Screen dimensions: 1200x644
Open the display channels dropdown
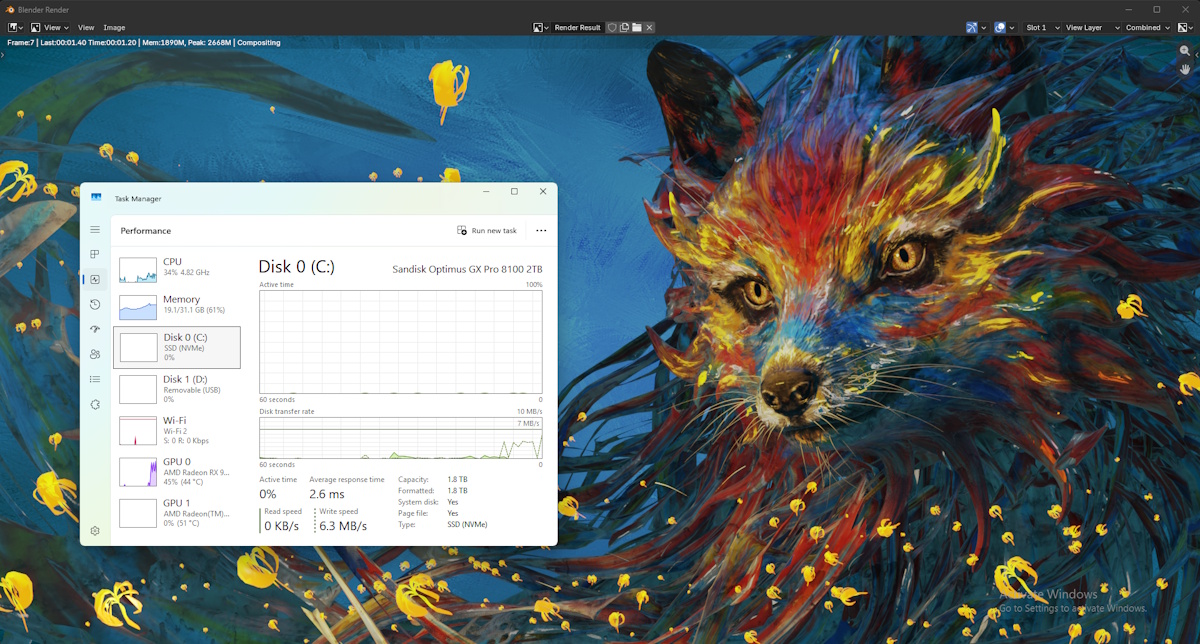coord(1186,27)
